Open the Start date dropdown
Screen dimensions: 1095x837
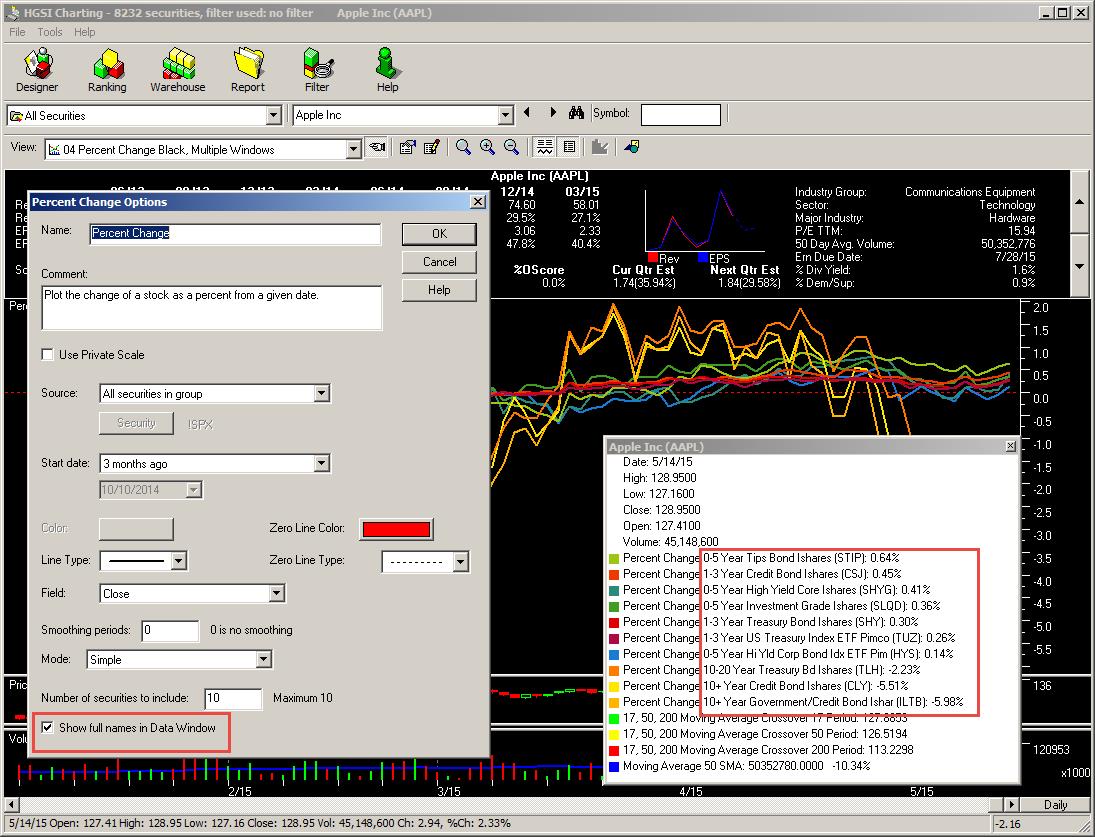coord(321,464)
